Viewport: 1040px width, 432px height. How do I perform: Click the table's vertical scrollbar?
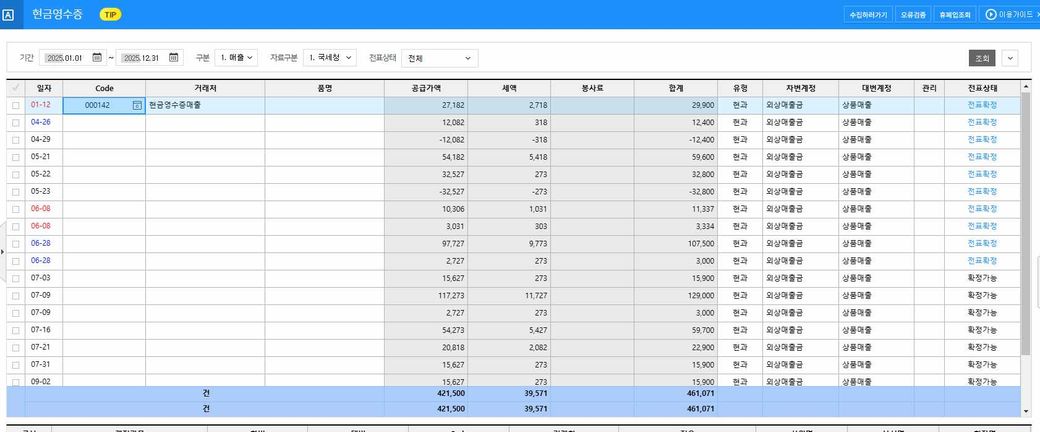pos(1025,230)
